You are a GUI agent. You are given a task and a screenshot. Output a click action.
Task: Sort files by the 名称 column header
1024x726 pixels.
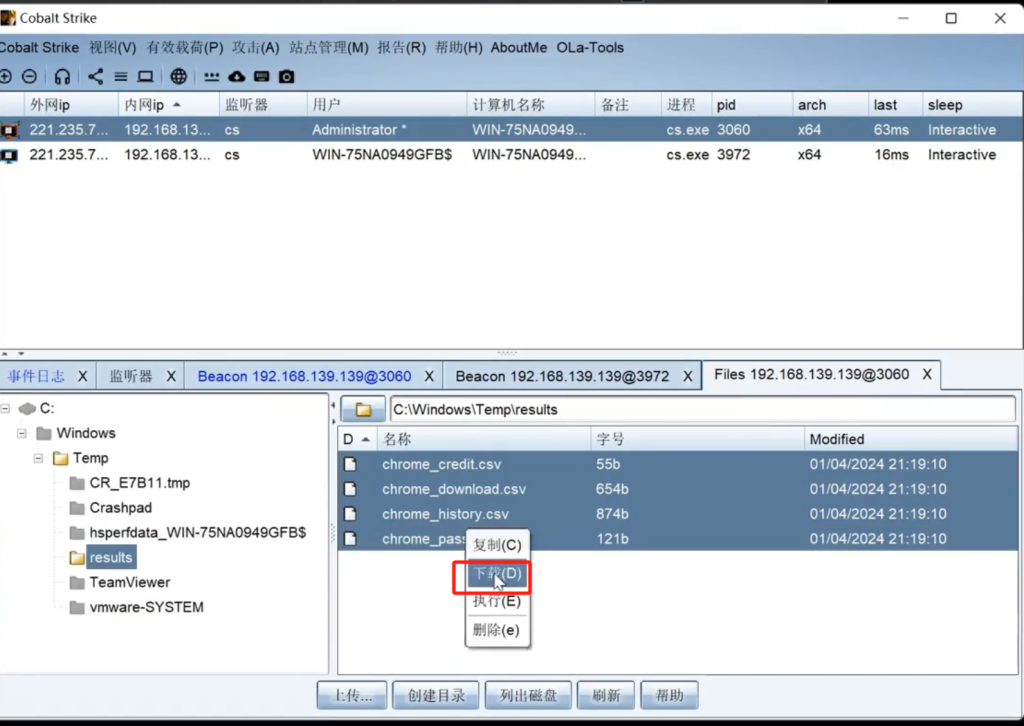pyautogui.click(x=483, y=439)
